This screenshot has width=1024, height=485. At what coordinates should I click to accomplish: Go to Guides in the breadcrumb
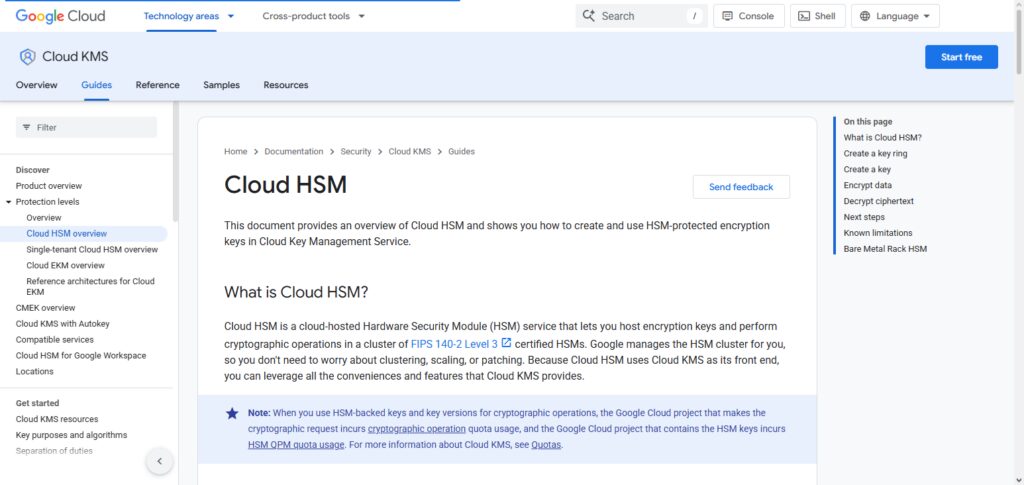tap(461, 151)
